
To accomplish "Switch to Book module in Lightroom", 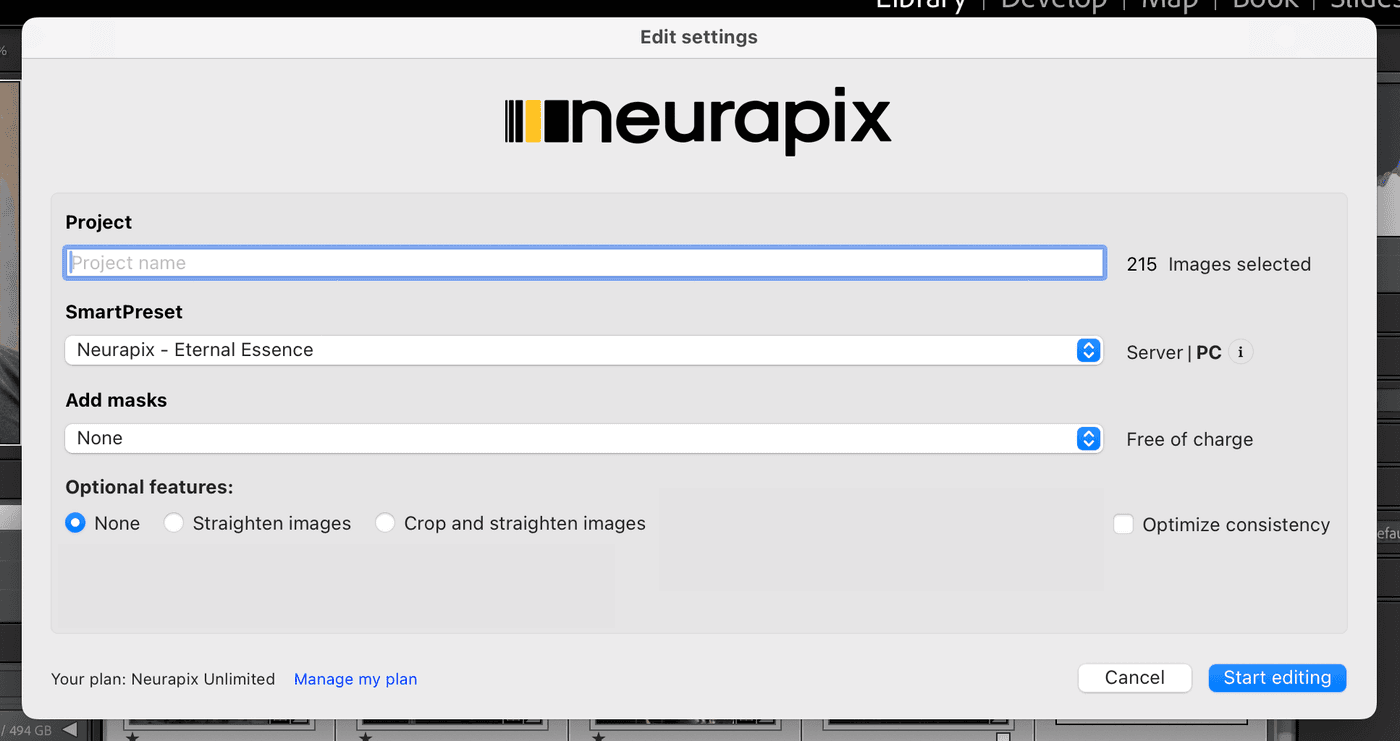I will click(1265, 5).
